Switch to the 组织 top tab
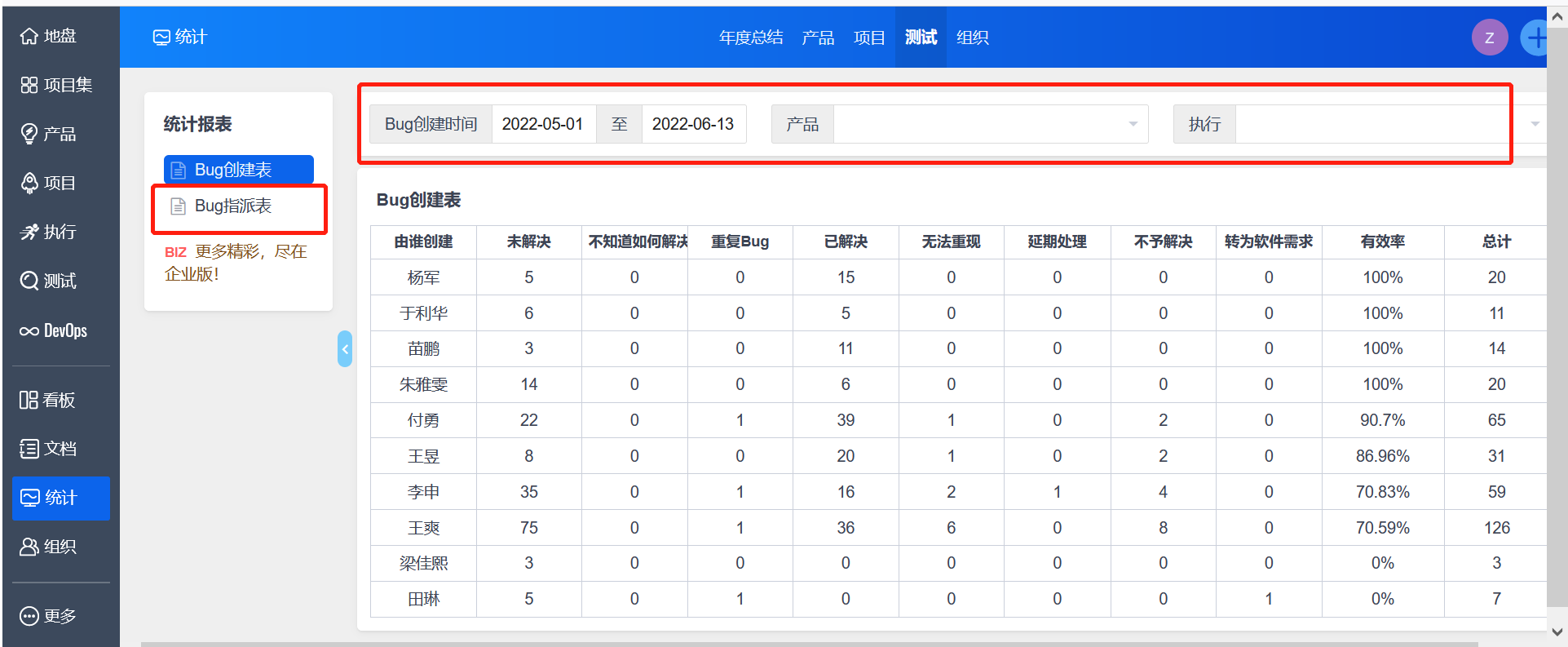Image resolution: width=1568 pixels, height=647 pixels. tap(972, 38)
